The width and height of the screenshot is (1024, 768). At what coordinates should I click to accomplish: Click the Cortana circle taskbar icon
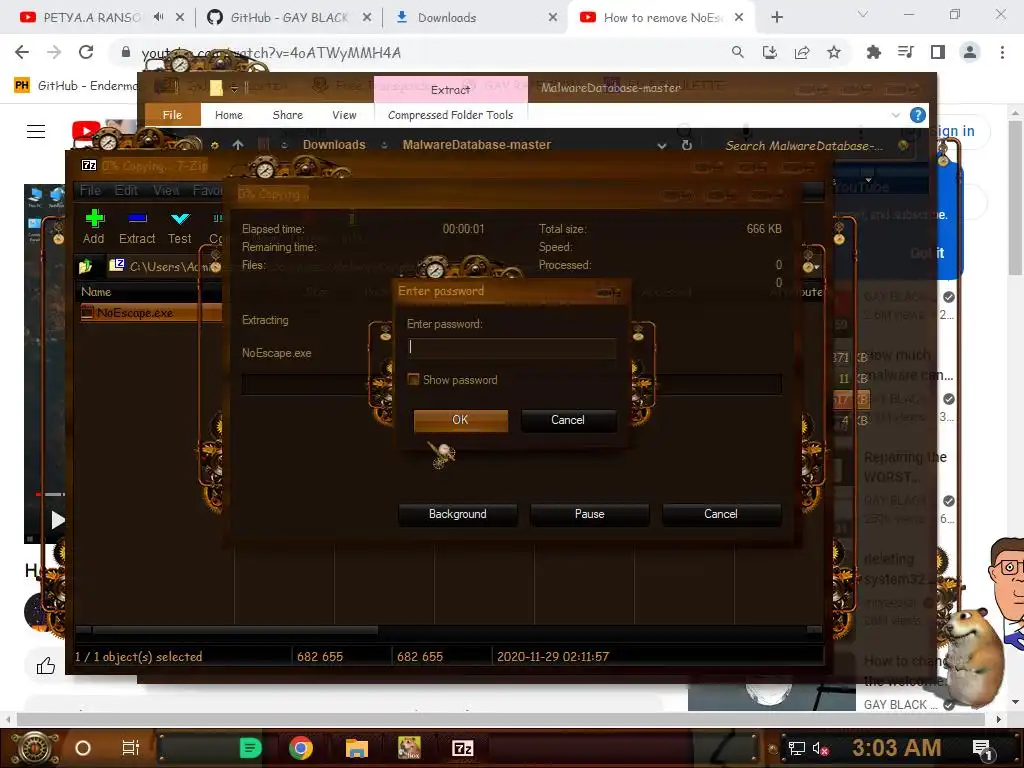pyautogui.click(x=83, y=748)
